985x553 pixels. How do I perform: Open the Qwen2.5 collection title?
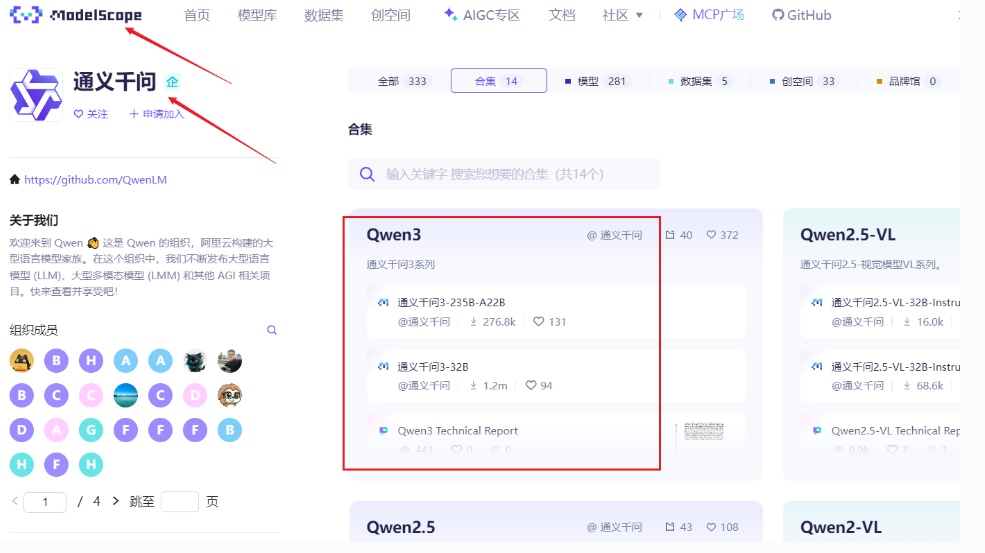[x=401, y=527]
